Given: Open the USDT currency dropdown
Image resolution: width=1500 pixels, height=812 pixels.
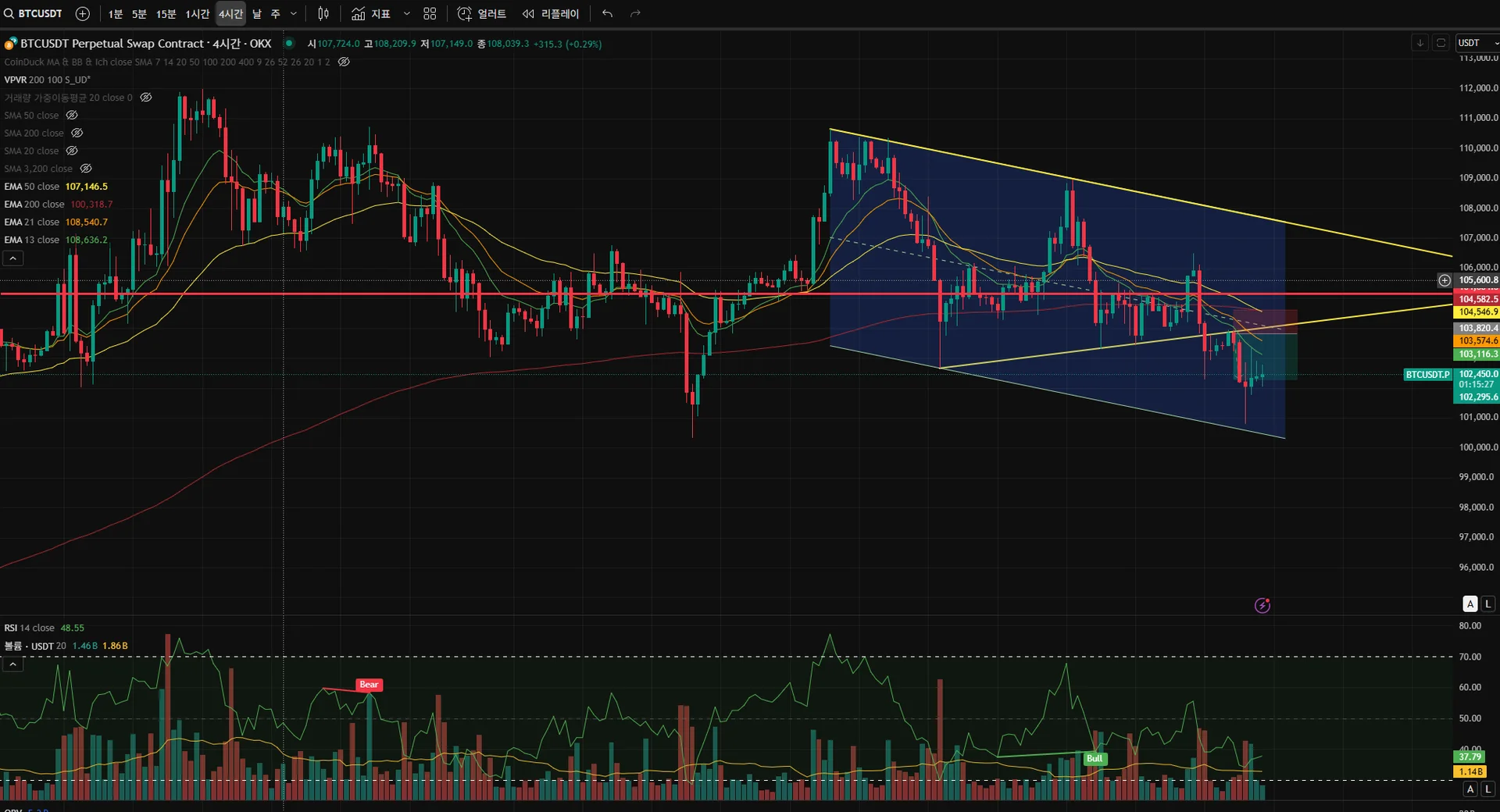Looking at the screenshot, I should (x=1477, y=43).
